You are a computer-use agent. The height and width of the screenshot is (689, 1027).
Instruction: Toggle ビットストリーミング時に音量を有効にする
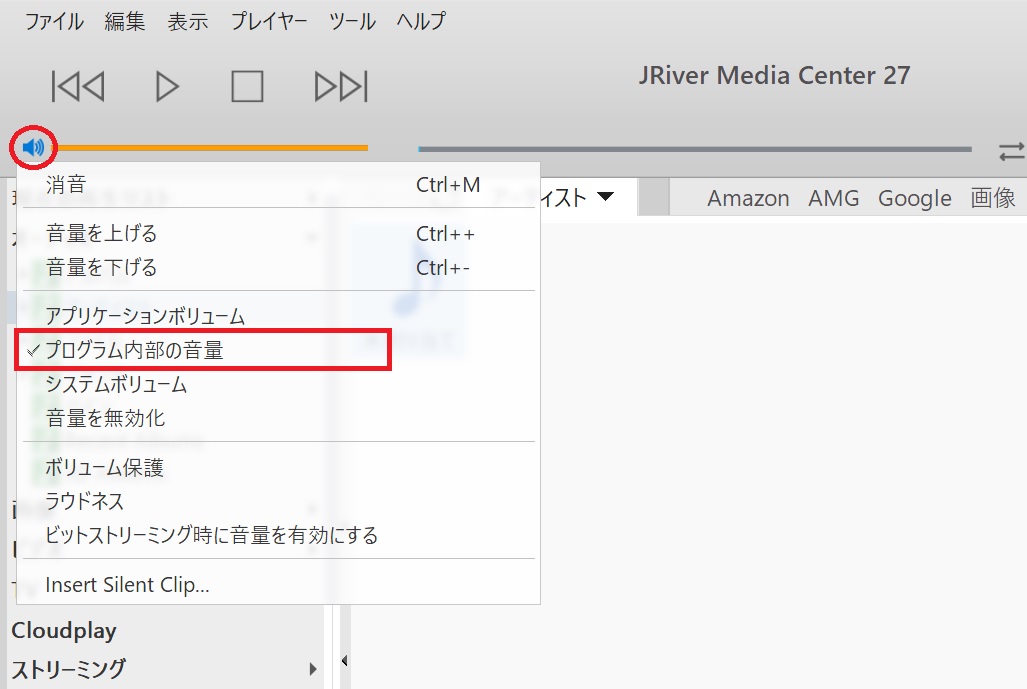pos(278,535)
